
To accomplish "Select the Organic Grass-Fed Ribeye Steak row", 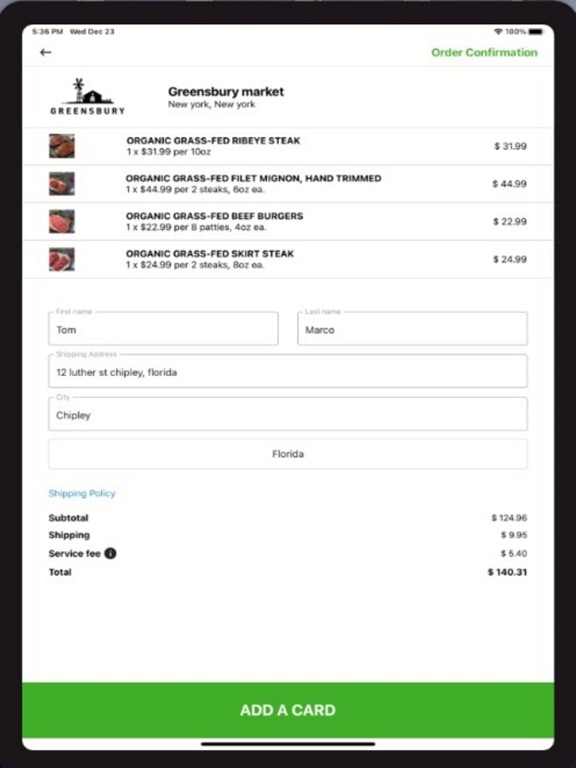I will [x=288, y=146].
